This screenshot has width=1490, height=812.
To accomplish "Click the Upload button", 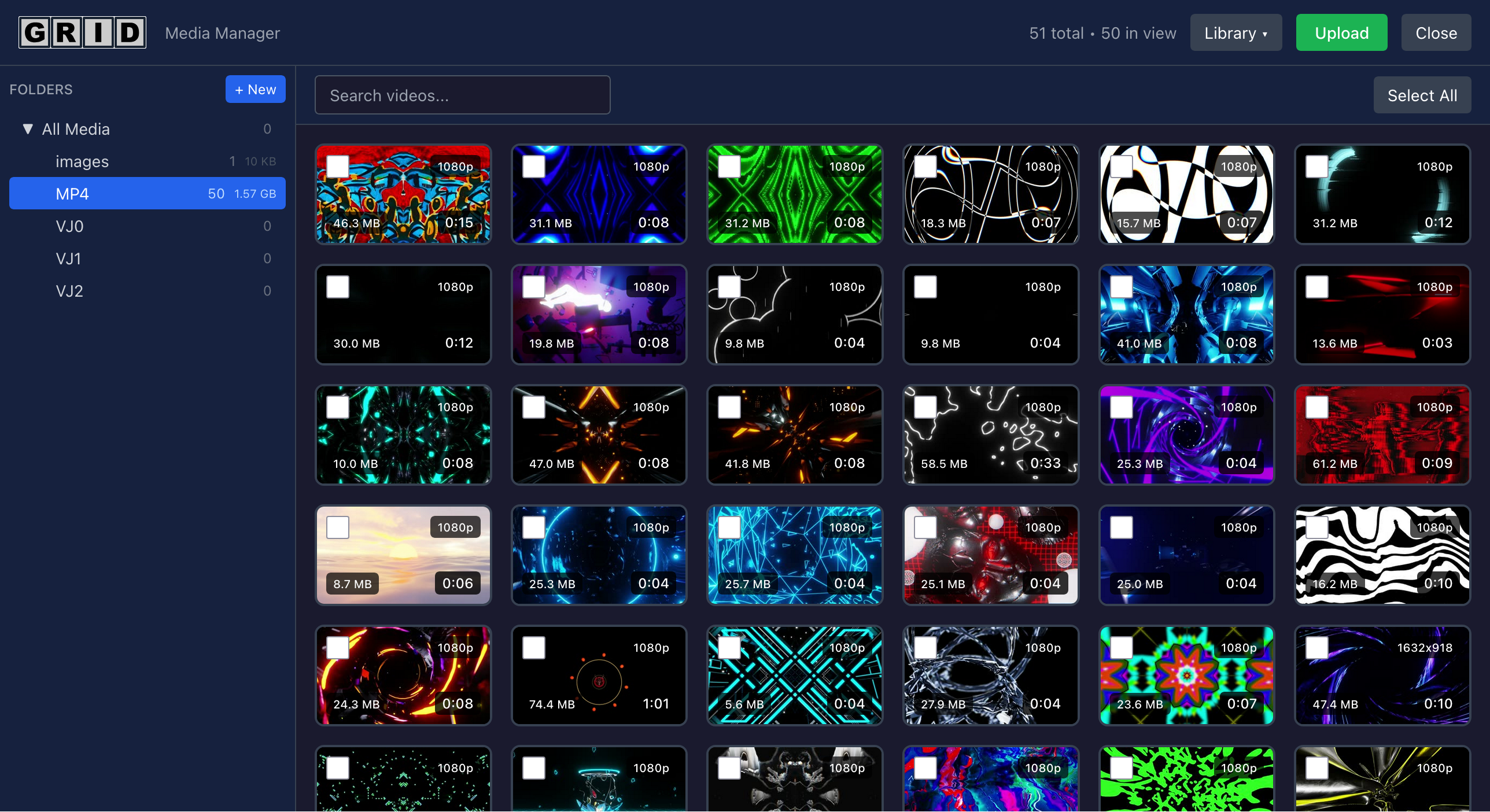I will 1341,32.
